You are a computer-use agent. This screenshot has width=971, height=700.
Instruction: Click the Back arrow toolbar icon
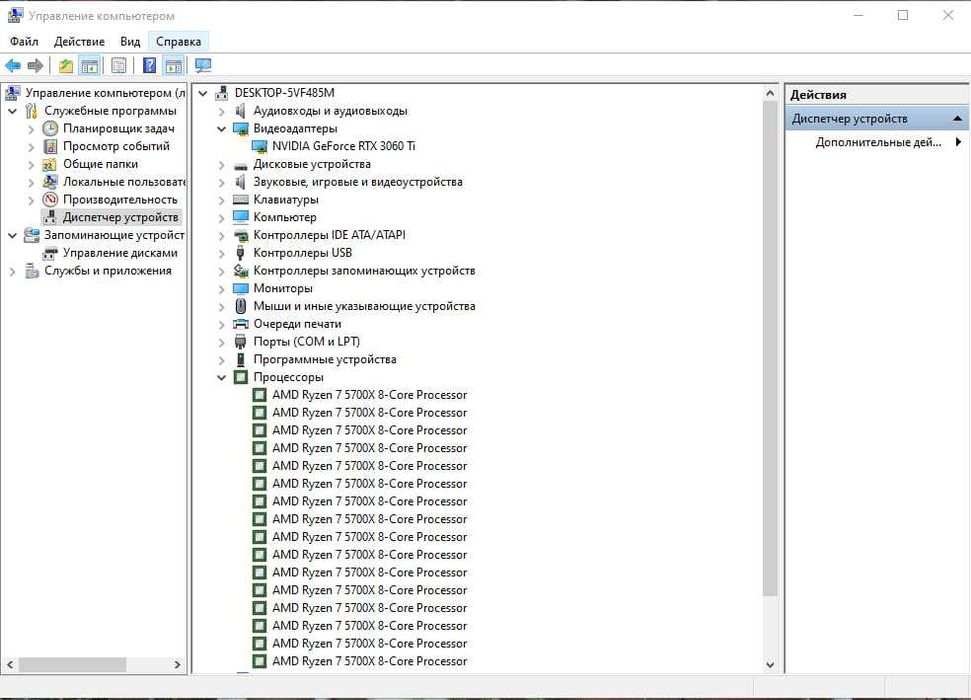click(x=13, y=65)
